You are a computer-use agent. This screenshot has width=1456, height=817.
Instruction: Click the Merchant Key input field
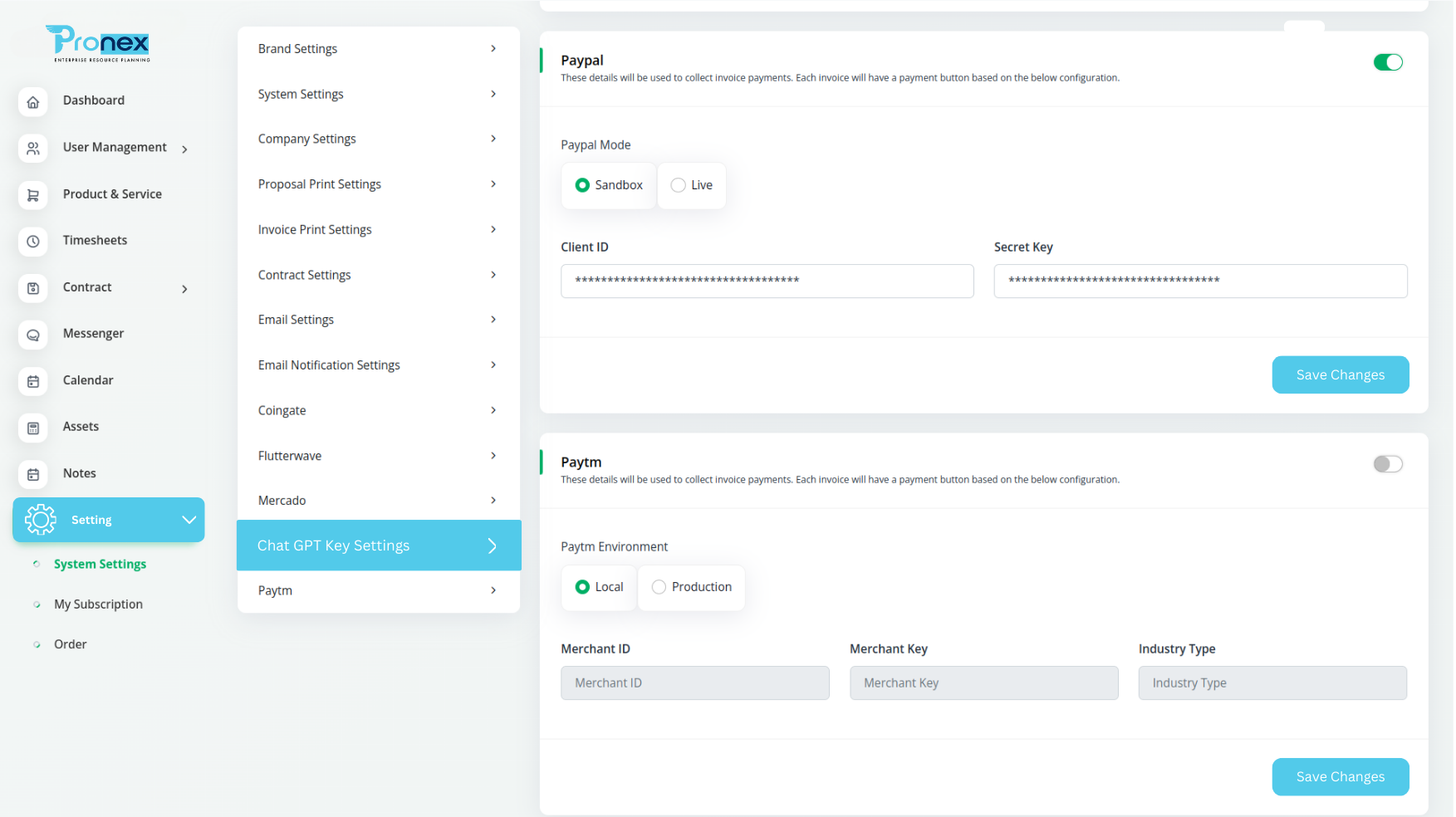click(x=983, y=683)
